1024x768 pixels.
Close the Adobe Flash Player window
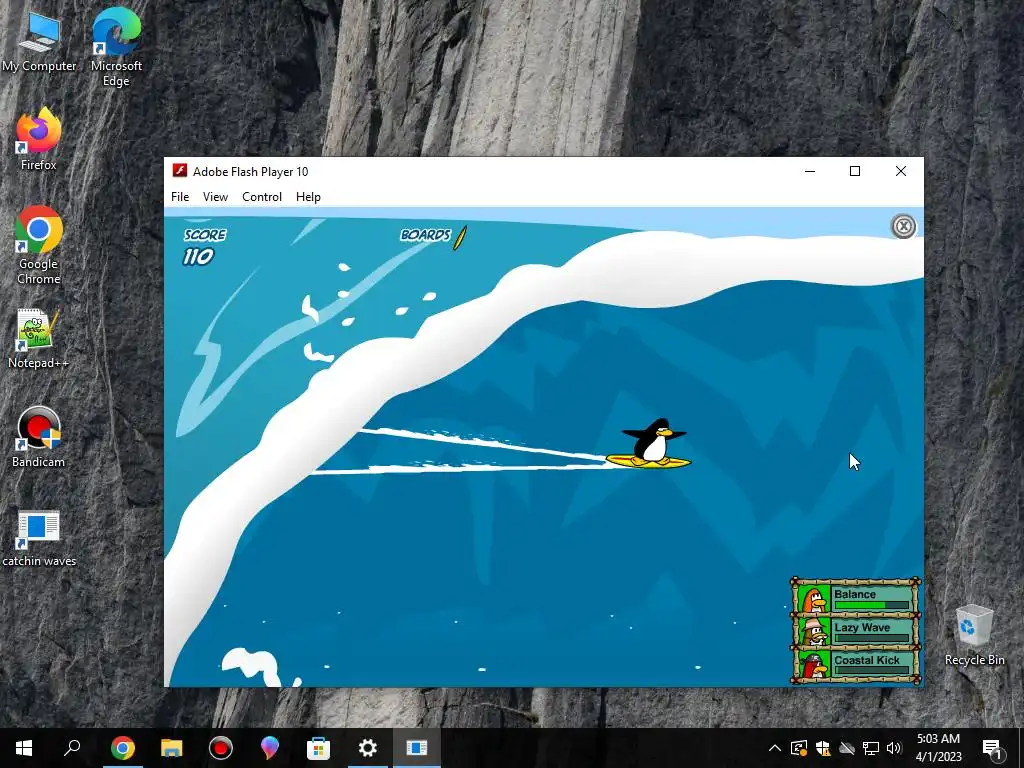point(901,171)
